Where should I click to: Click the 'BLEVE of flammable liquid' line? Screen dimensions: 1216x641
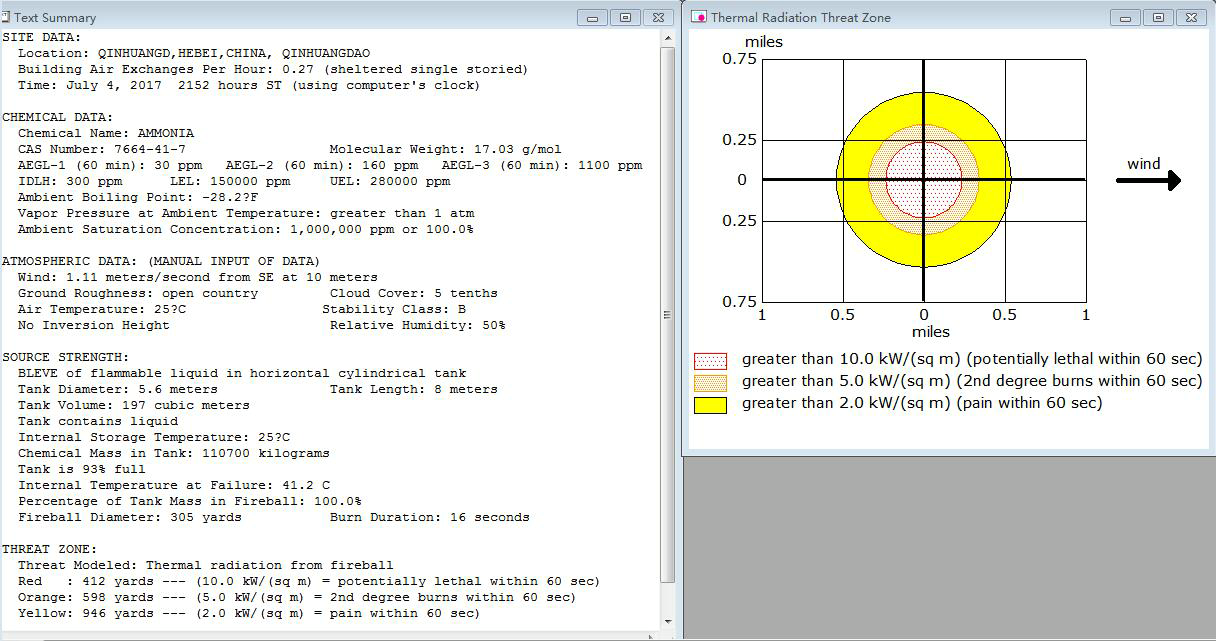[x=242, y=373]
